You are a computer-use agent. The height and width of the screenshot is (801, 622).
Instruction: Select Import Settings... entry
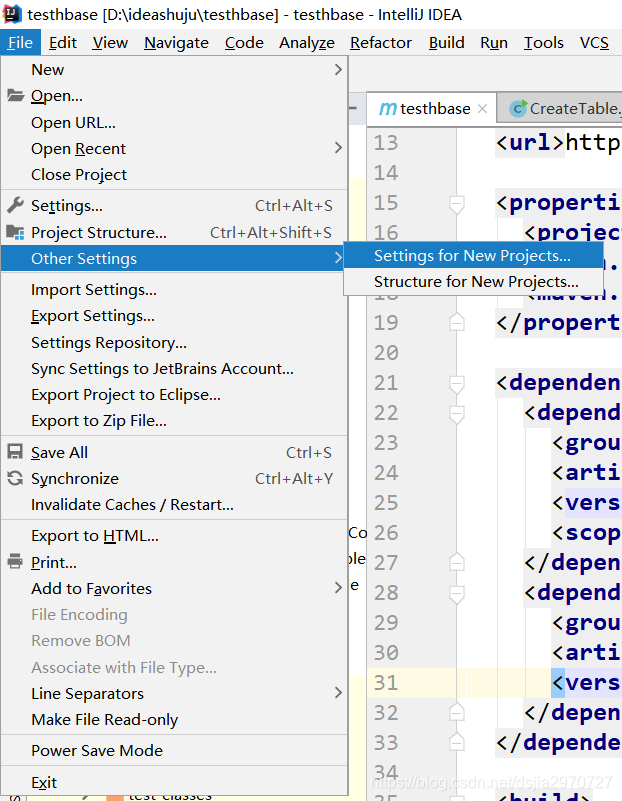(x=174, y=290)
